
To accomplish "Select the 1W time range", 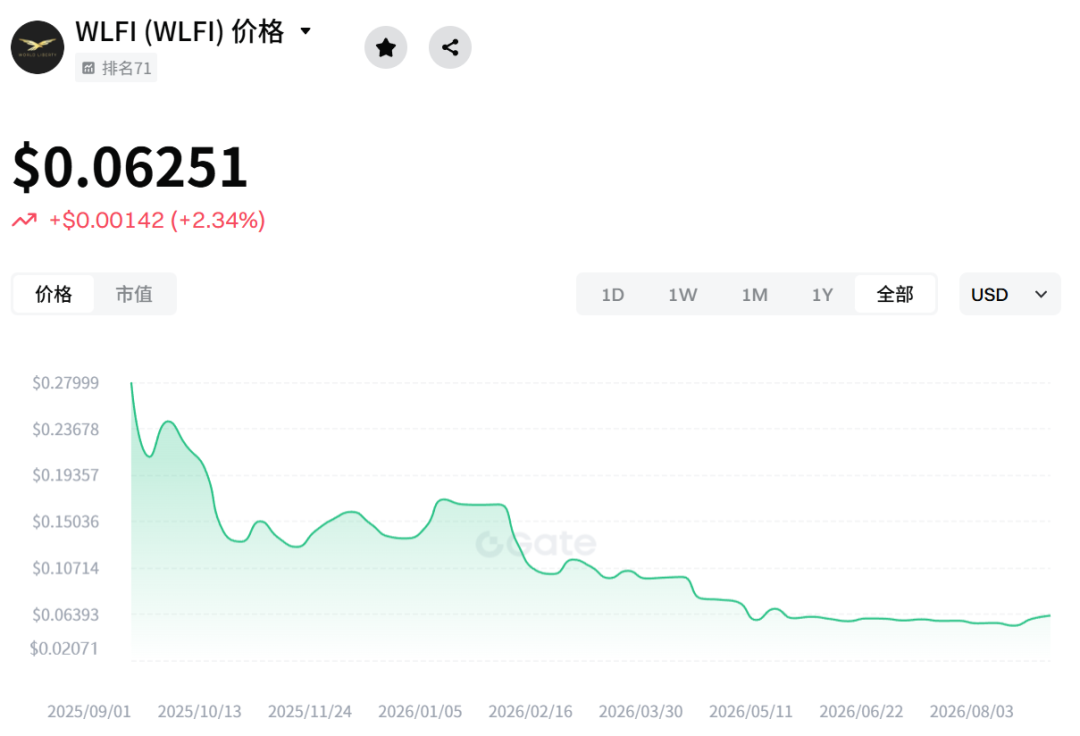I will (683, 295).
